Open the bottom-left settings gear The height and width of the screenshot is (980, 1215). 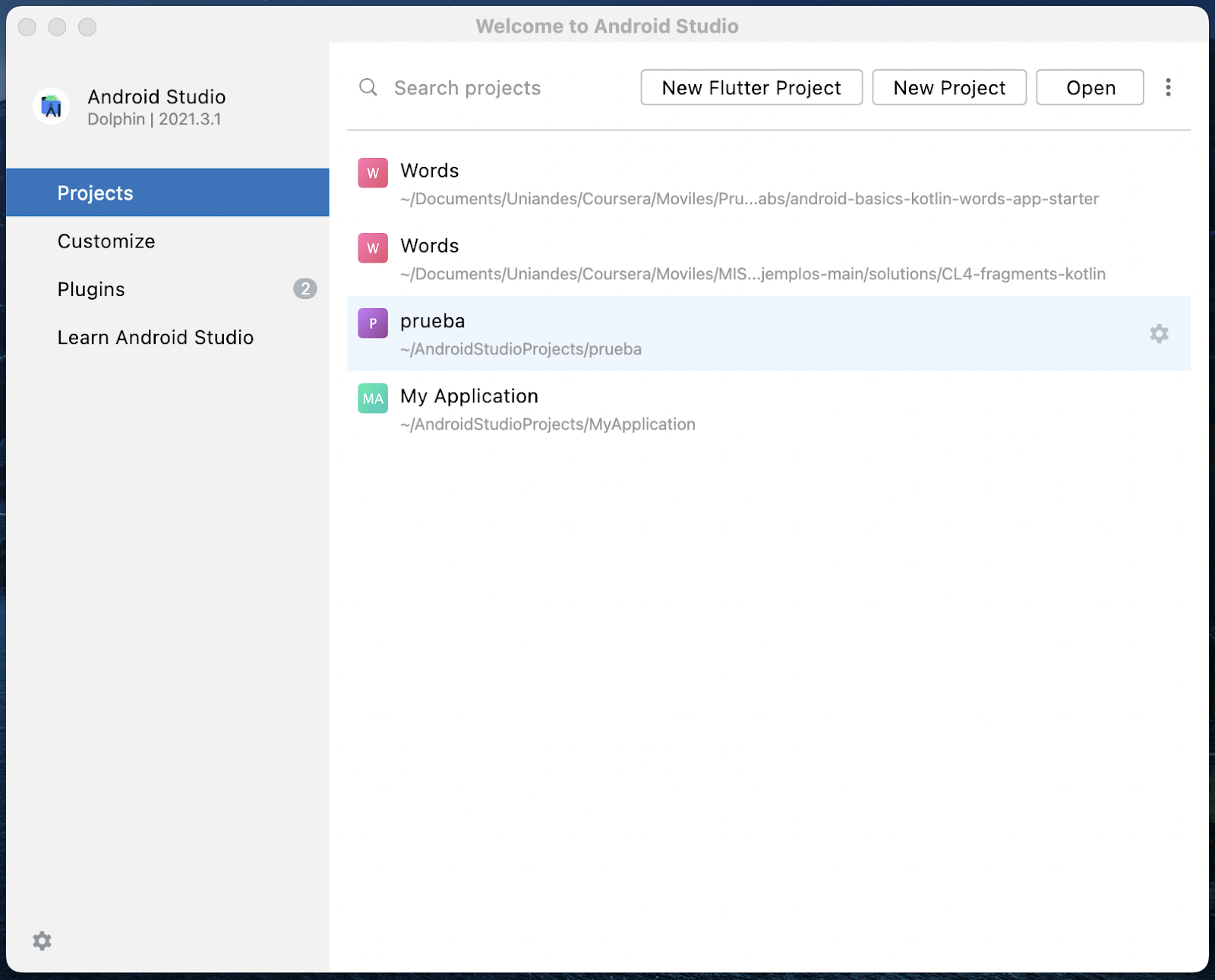(42, 941)
